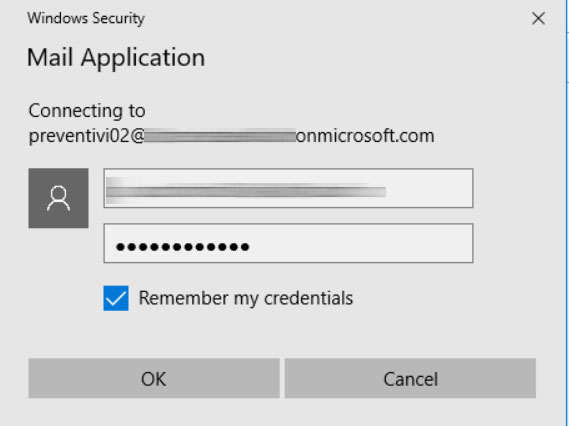Focus the blurred username input field

pyautogui.click(x=288, y=188)
